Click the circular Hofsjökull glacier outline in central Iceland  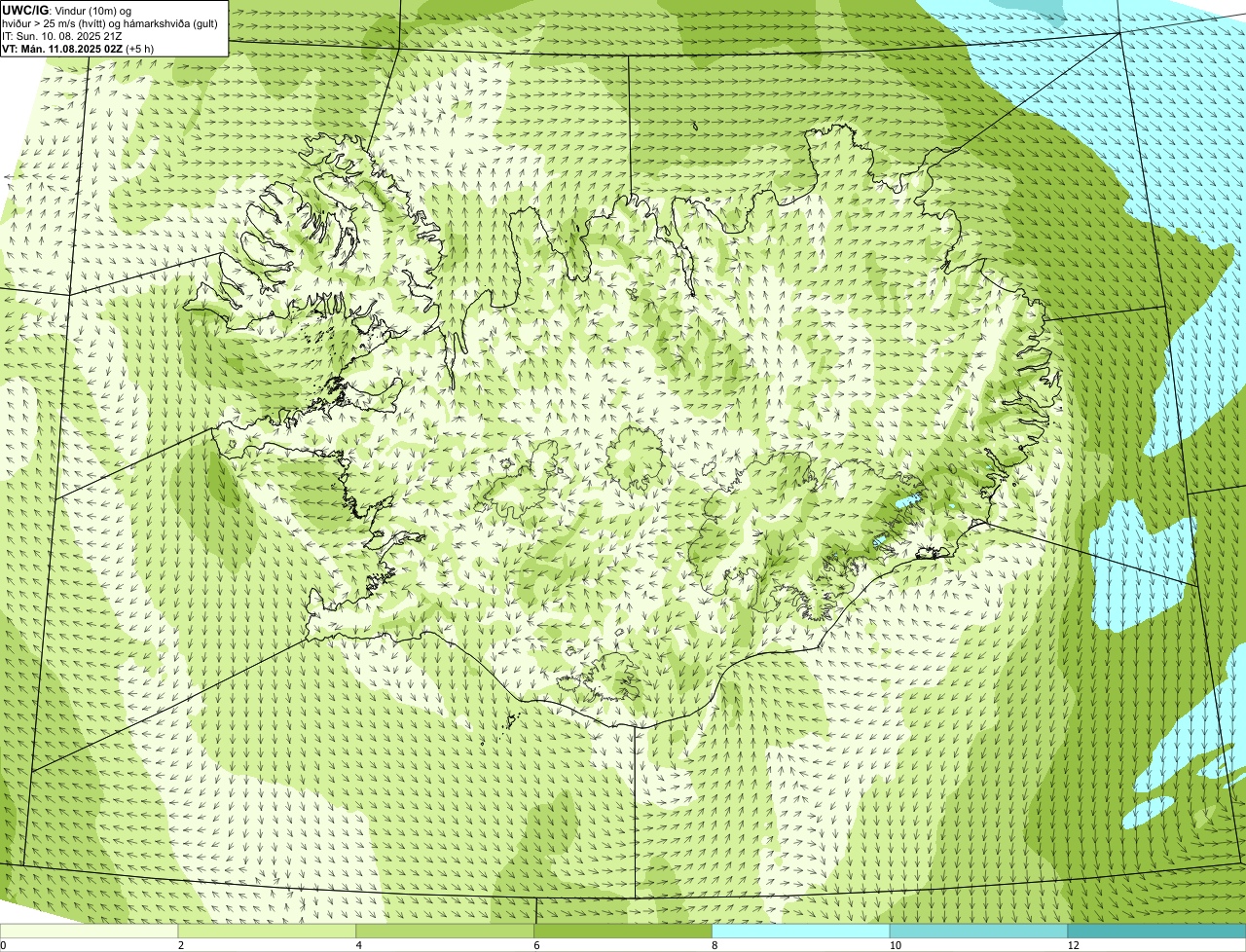pos(635,457)
